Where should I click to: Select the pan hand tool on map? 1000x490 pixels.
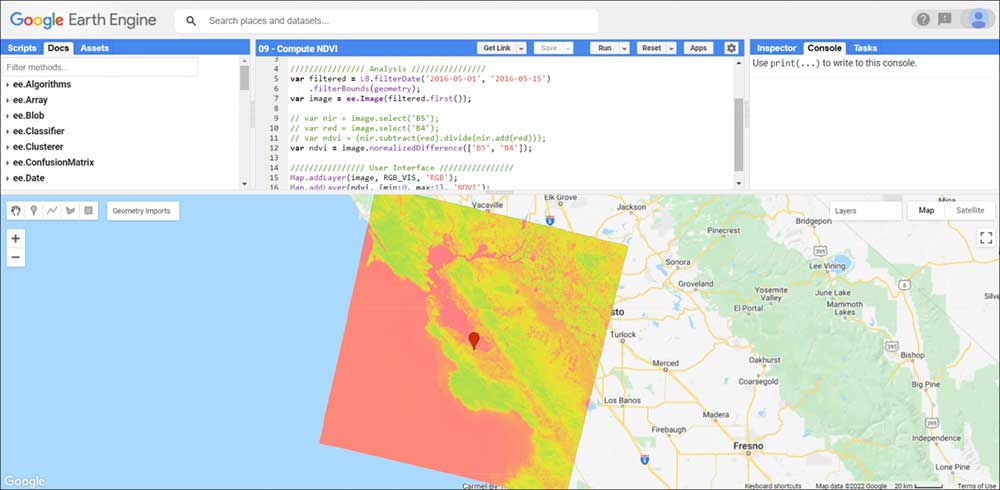(16, 211)
